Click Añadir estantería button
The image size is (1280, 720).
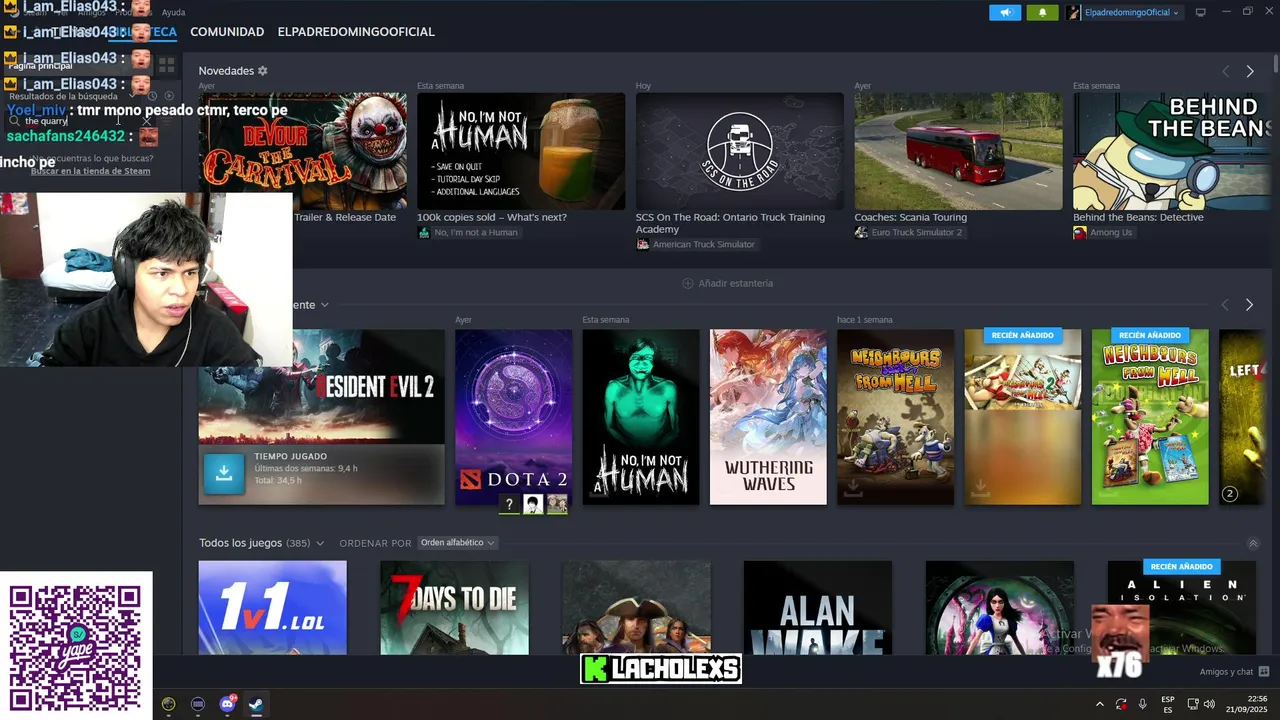pyautogui.click(x=727, y=283)
